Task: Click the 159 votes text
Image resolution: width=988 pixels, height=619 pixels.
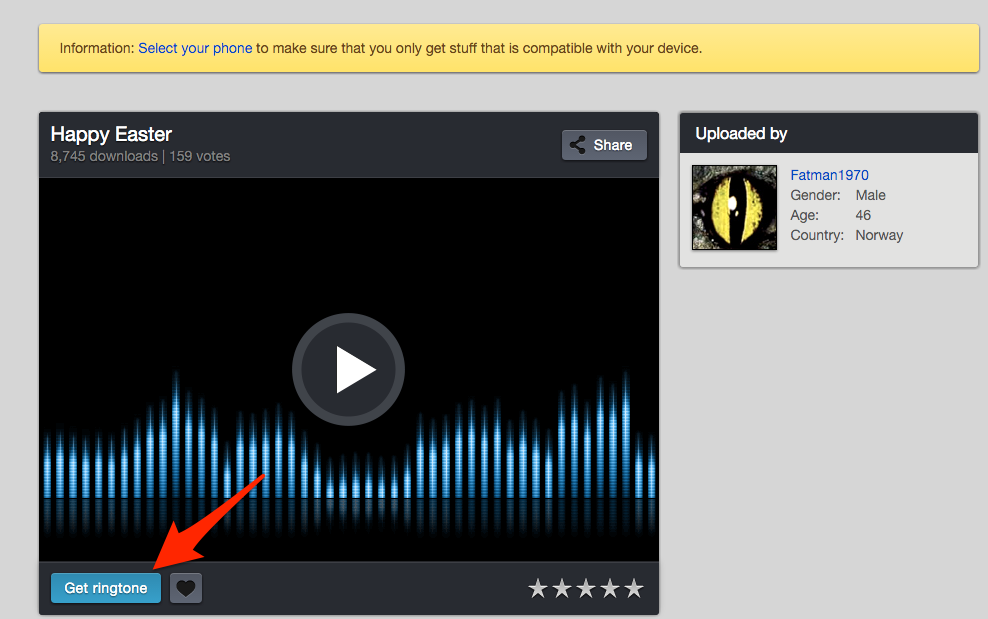Action: pyautogui.click(x=199, y=156)
